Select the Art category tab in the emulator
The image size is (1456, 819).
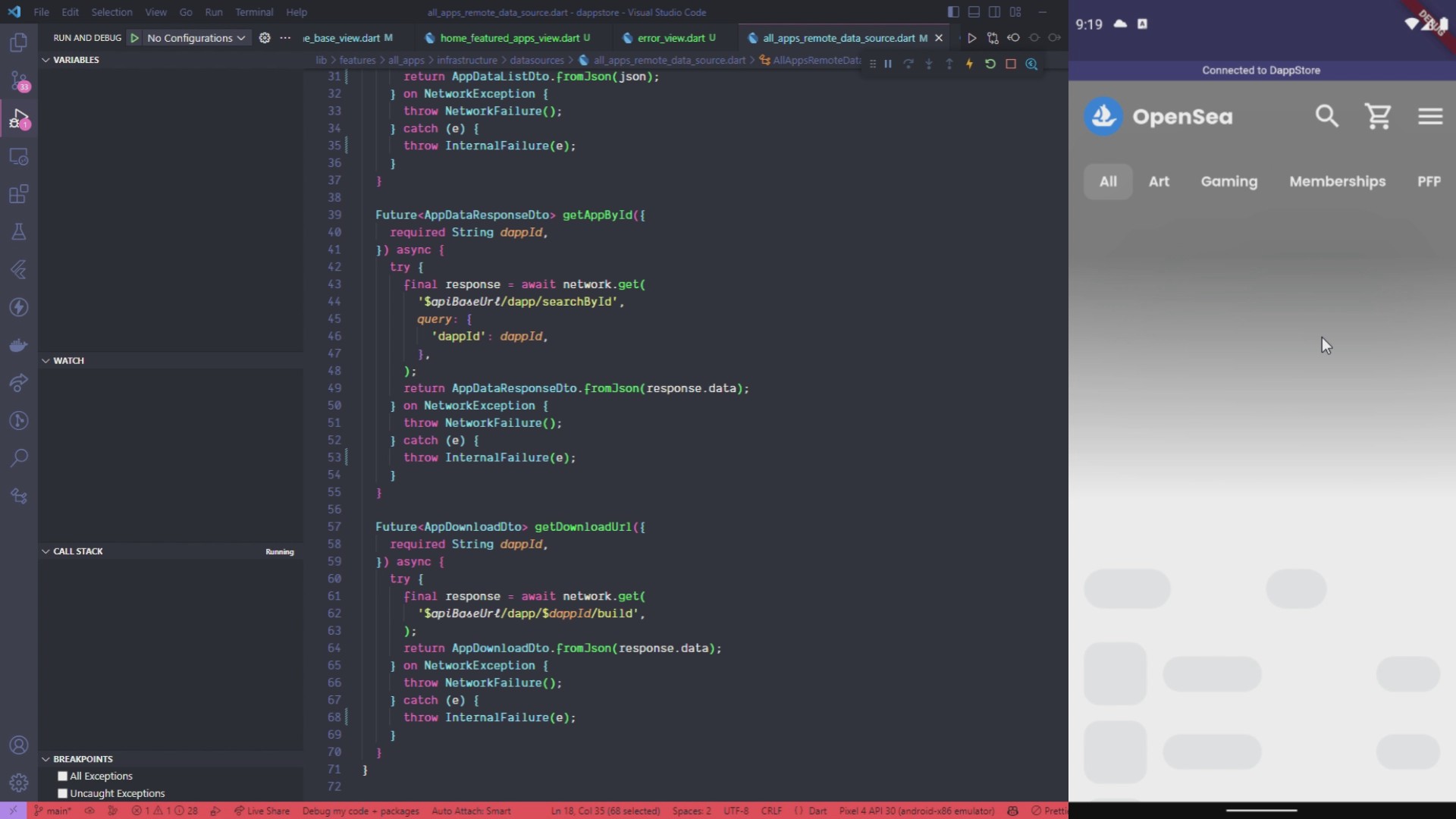1159,182
